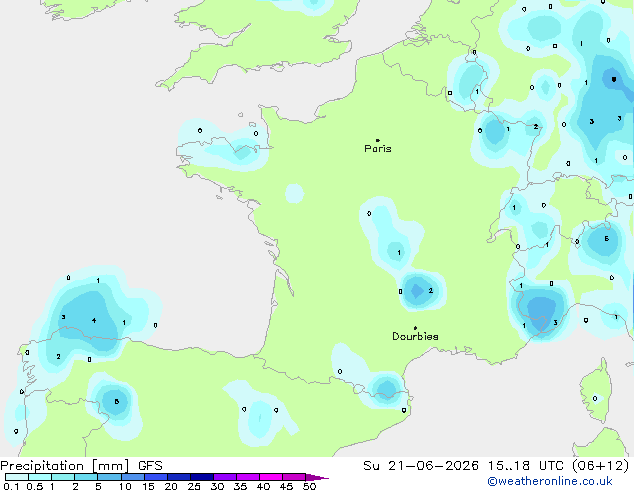Click the 40–45 mm magenta legend swatch
This screenshot has height=490, width=634.
point(271,477)
